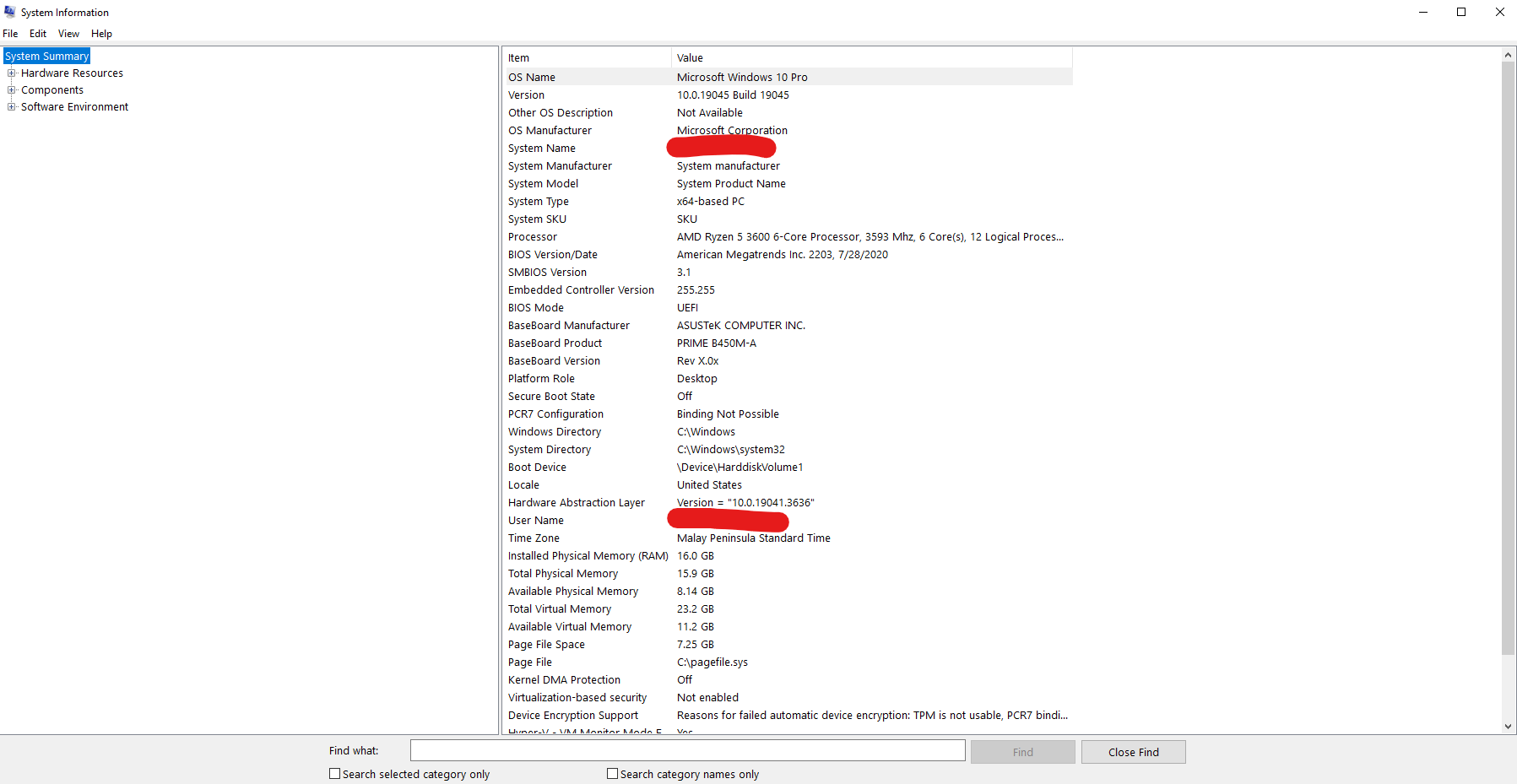Open the Help menu
Screen dimensions: 1517x784
point(101,34)
